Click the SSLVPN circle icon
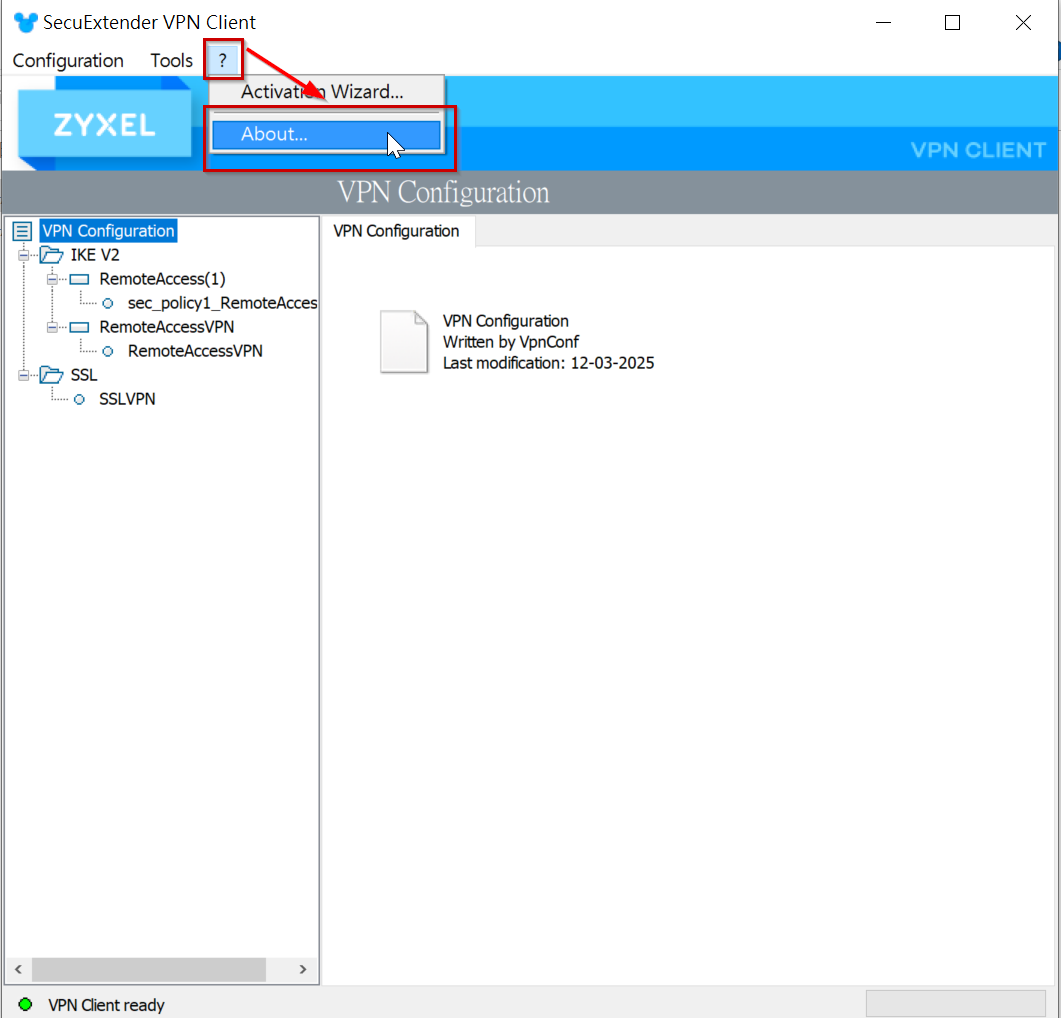Screen dimensions: 1061x1018 click(x=79, y=399)
